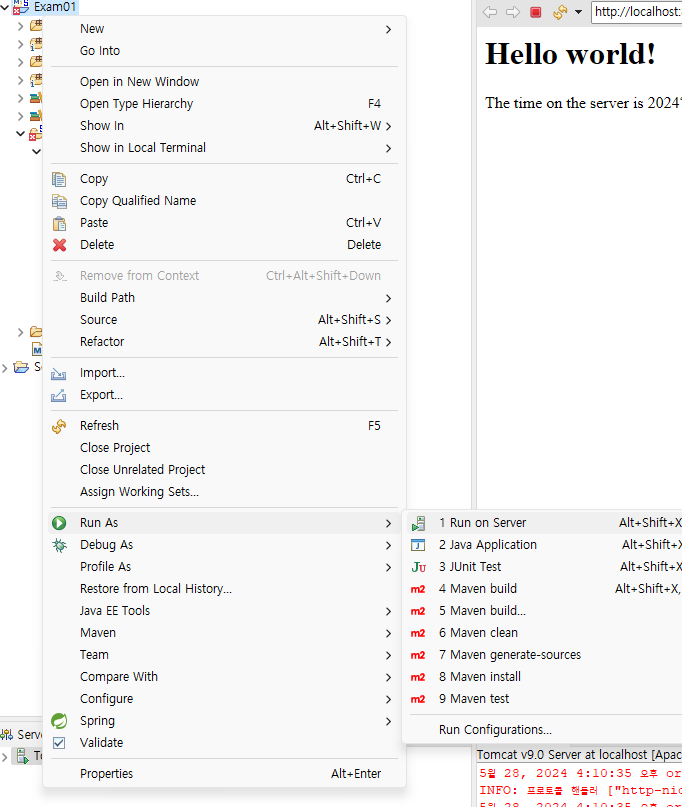Click the red Stop button in browser toolbar

coord(536,12)
